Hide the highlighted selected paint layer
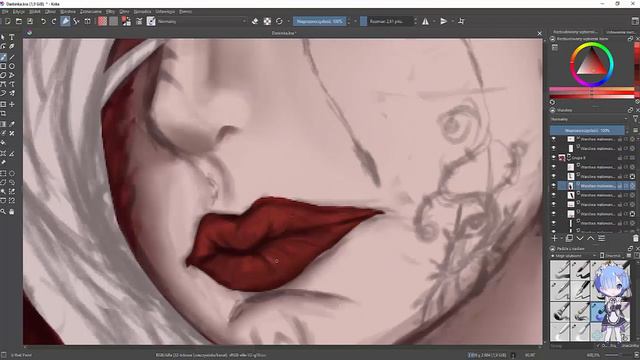The width and height of the screenshot is (640, 360). 553,186
